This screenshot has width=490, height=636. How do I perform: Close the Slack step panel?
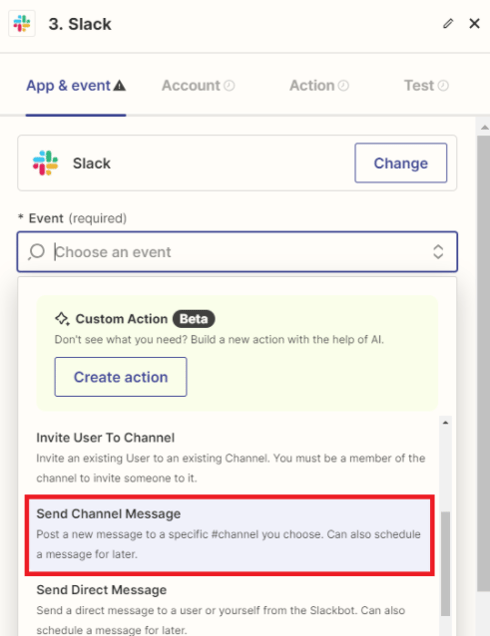point(474,24)
